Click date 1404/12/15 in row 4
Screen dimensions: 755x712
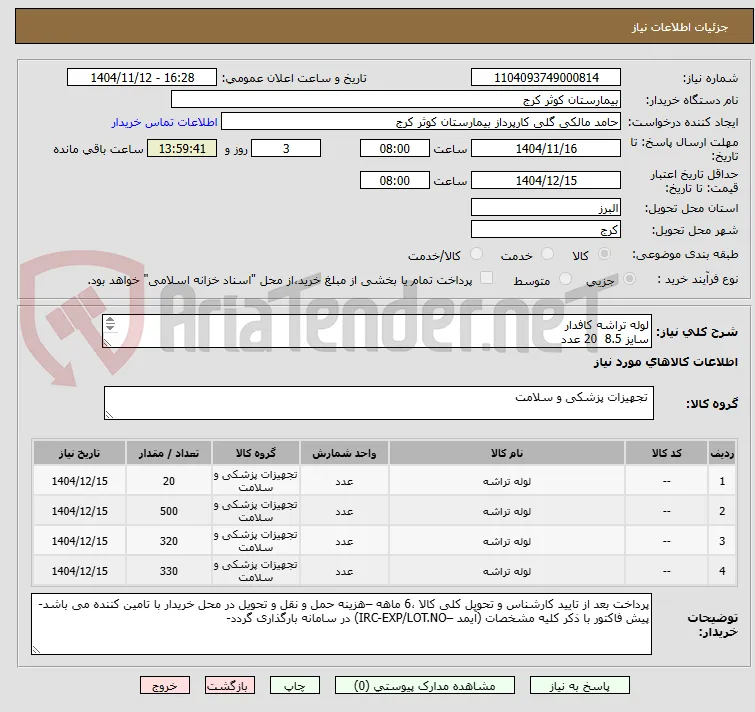click(79, 571)
